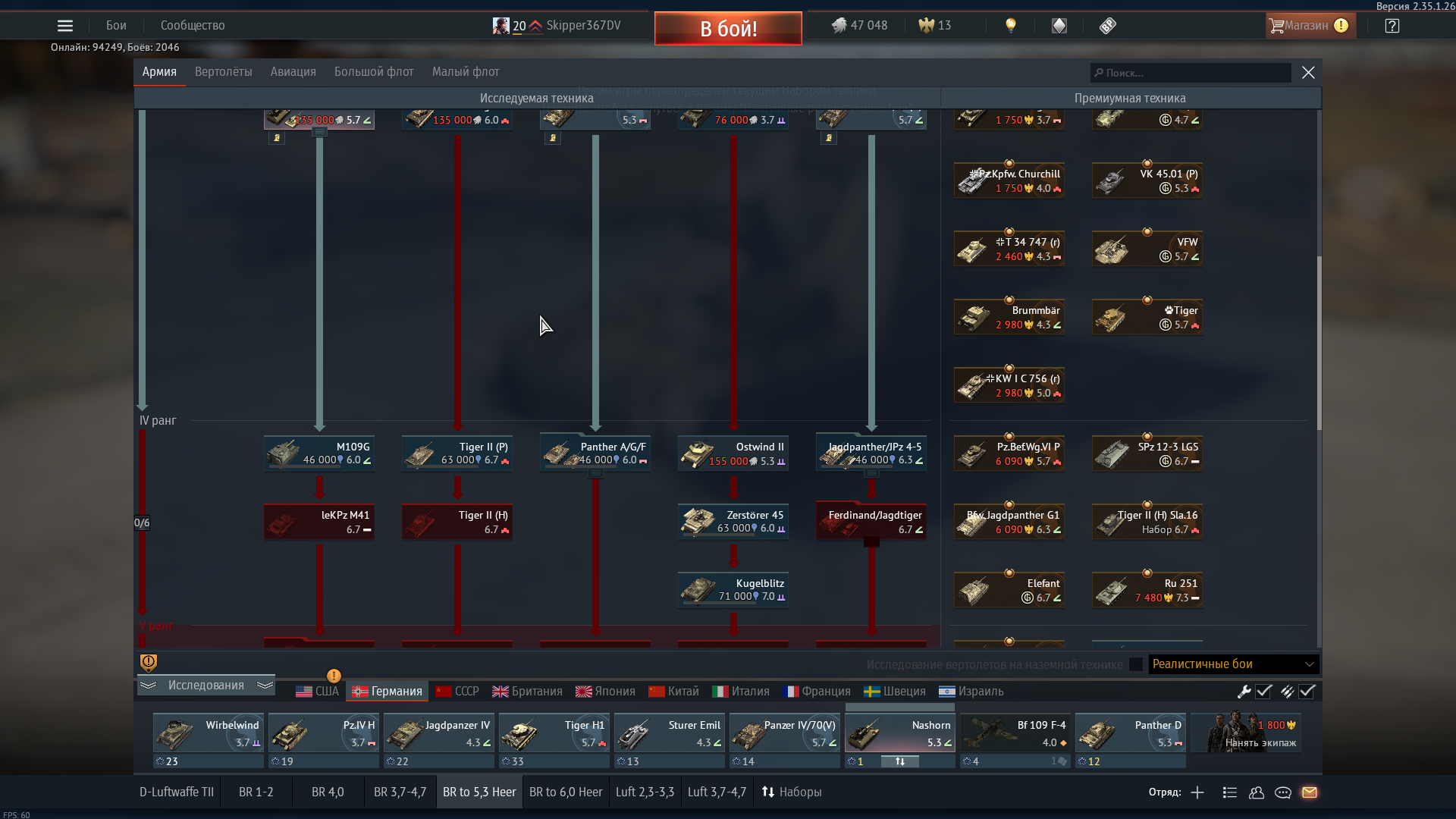Select the D-Luftwaffe TII preset
The height and width of the screenshot is (819, 1456).
pyautogui.click(x=177, y=792)
